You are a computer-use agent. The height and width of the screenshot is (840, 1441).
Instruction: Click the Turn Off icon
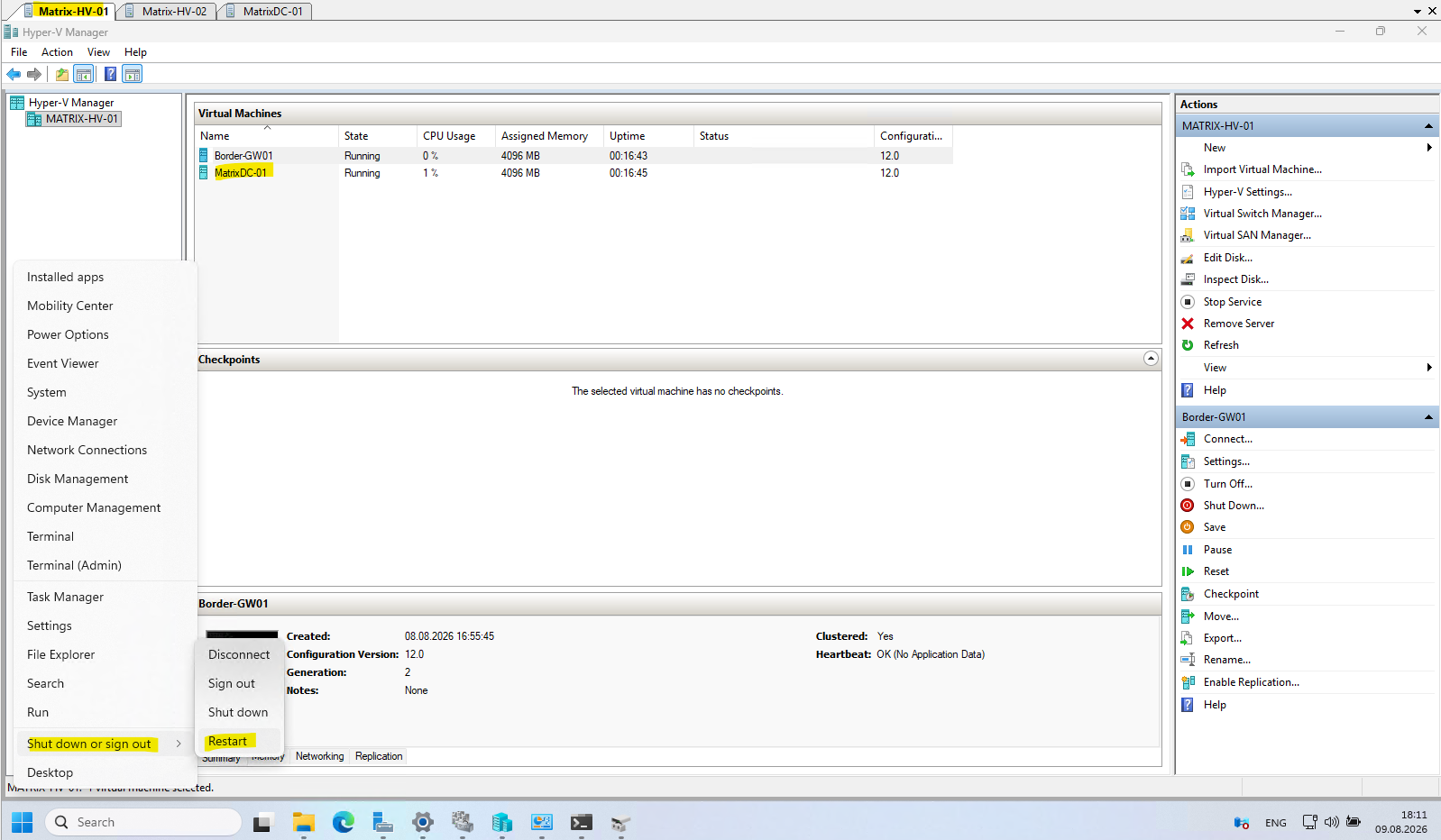(1188, 484)
